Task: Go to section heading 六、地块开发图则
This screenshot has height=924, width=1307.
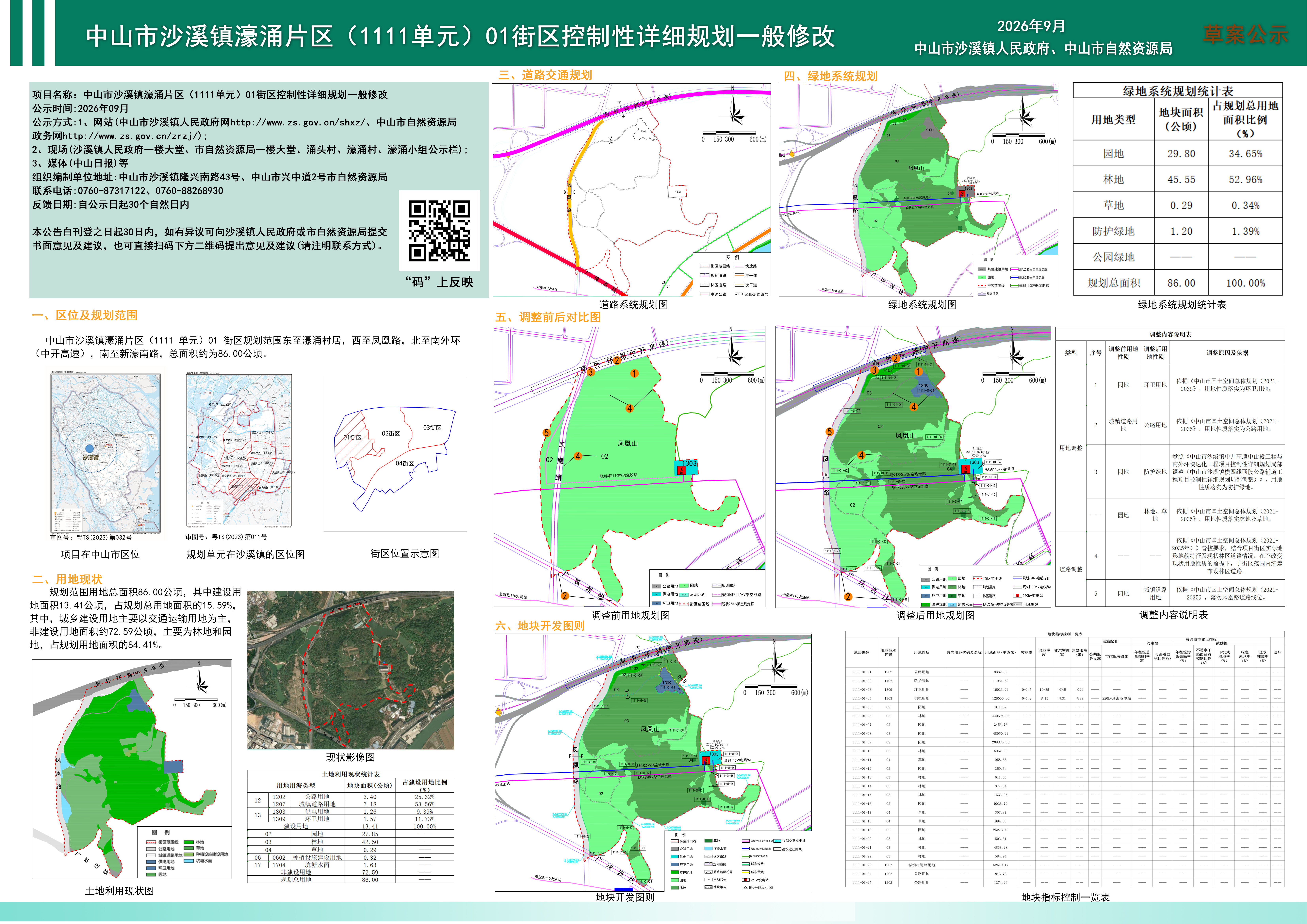Action: (540, 626)
